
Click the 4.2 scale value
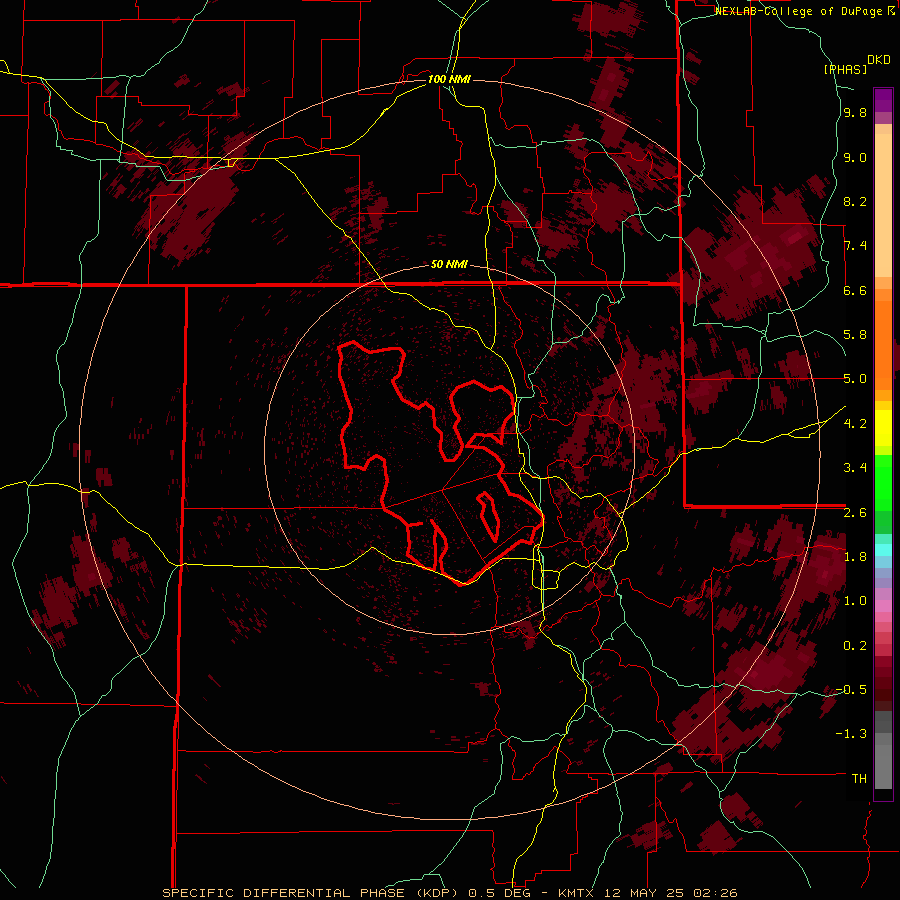coord(855,424)
